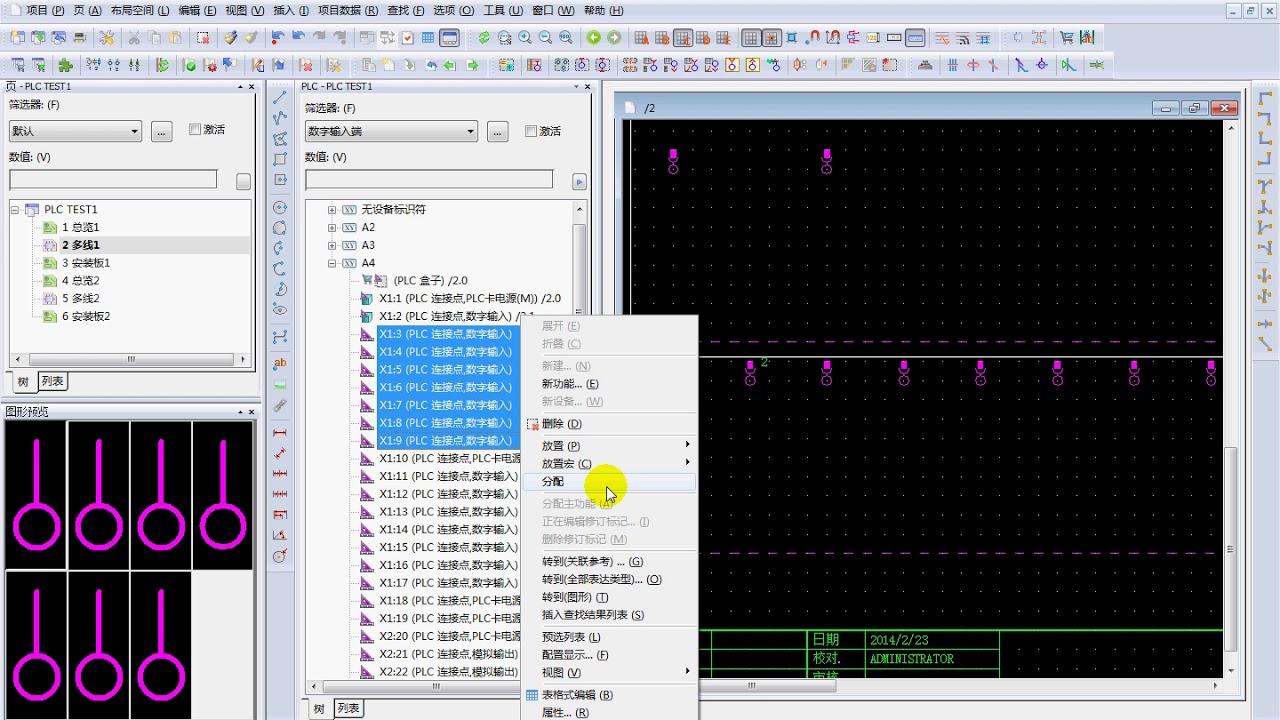1280x720 pixels.
Task: Click the page icon beside /2 title
Action: pos(629,108)
